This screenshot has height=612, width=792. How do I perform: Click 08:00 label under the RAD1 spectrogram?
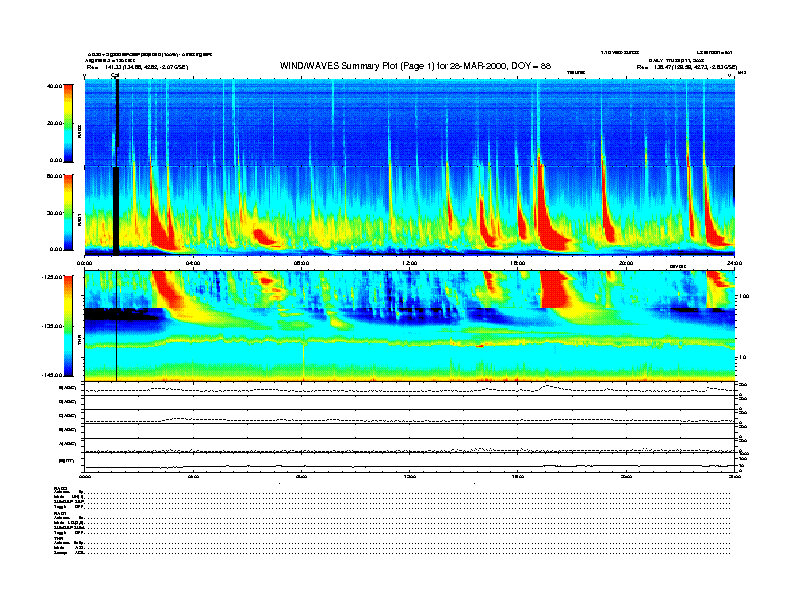click(x=302, y=263)
